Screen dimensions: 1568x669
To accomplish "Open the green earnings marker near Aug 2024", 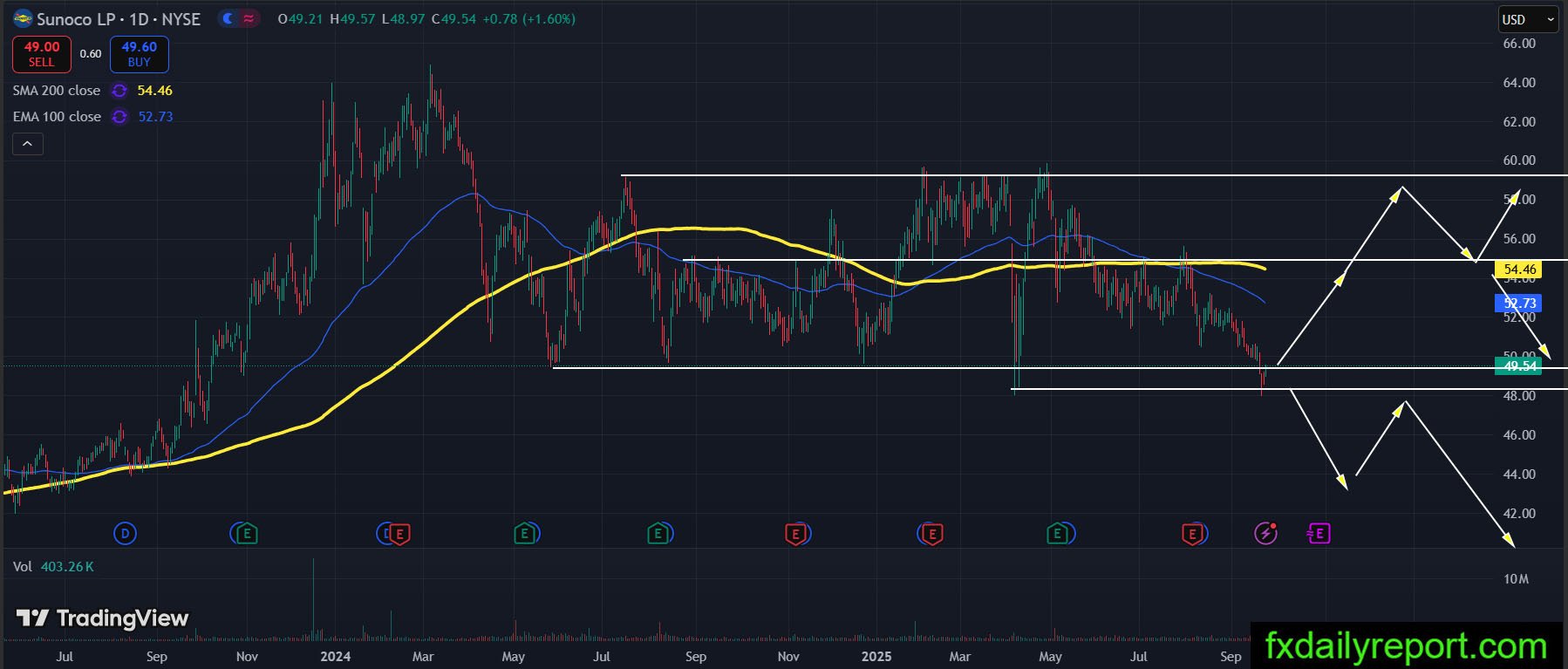I will click(658, 533).
